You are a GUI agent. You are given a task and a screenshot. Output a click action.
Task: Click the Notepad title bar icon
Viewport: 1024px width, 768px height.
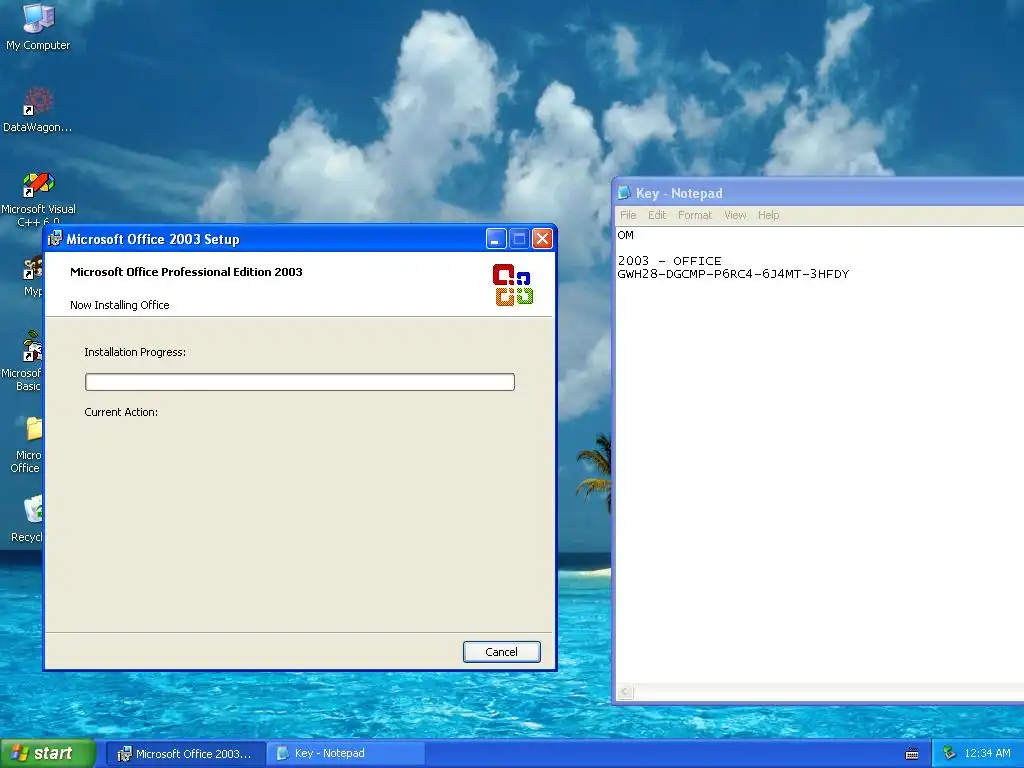click(624, 193)
